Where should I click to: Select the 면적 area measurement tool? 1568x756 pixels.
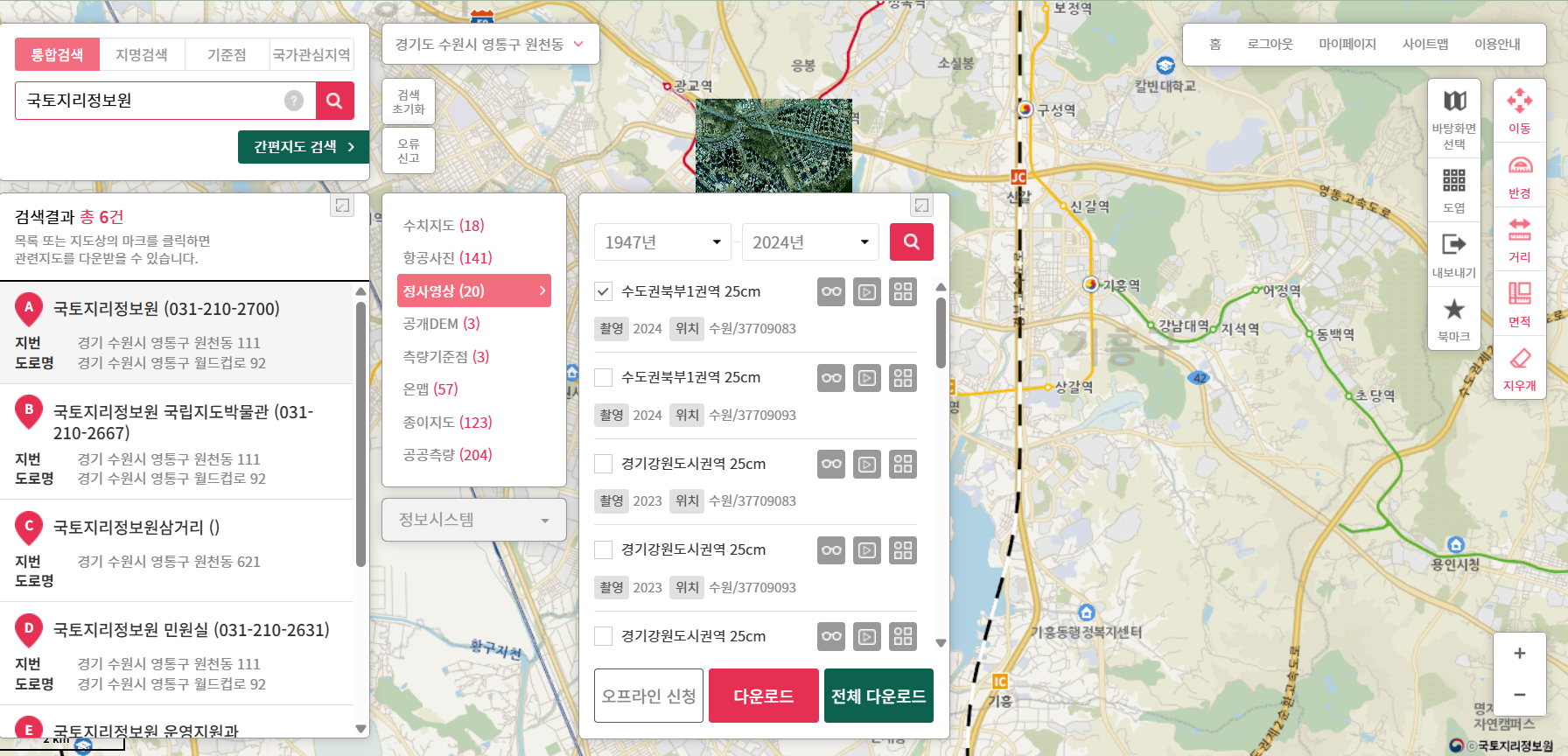[1520, 304]
